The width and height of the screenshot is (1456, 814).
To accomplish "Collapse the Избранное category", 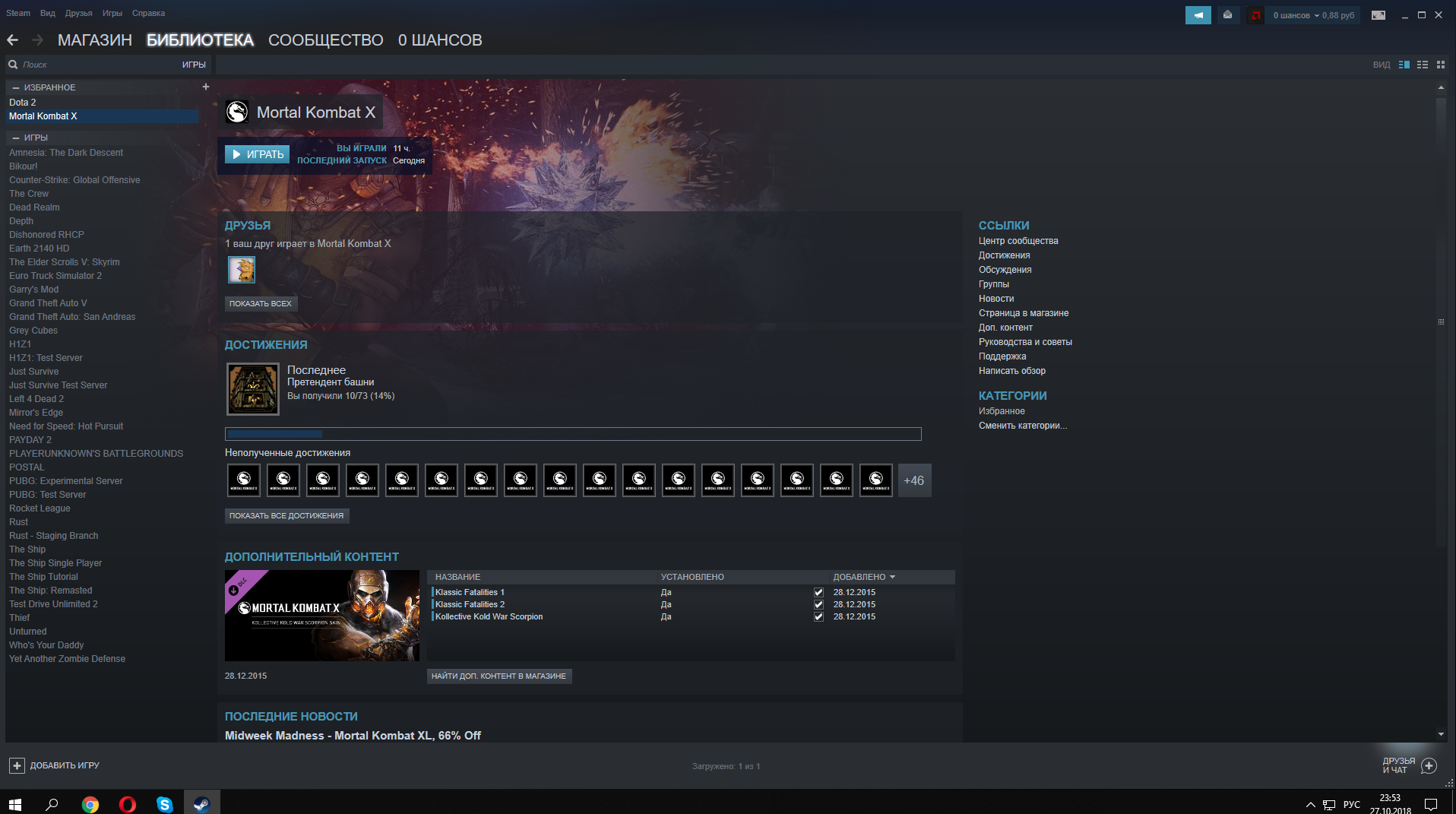I will 16,87.
